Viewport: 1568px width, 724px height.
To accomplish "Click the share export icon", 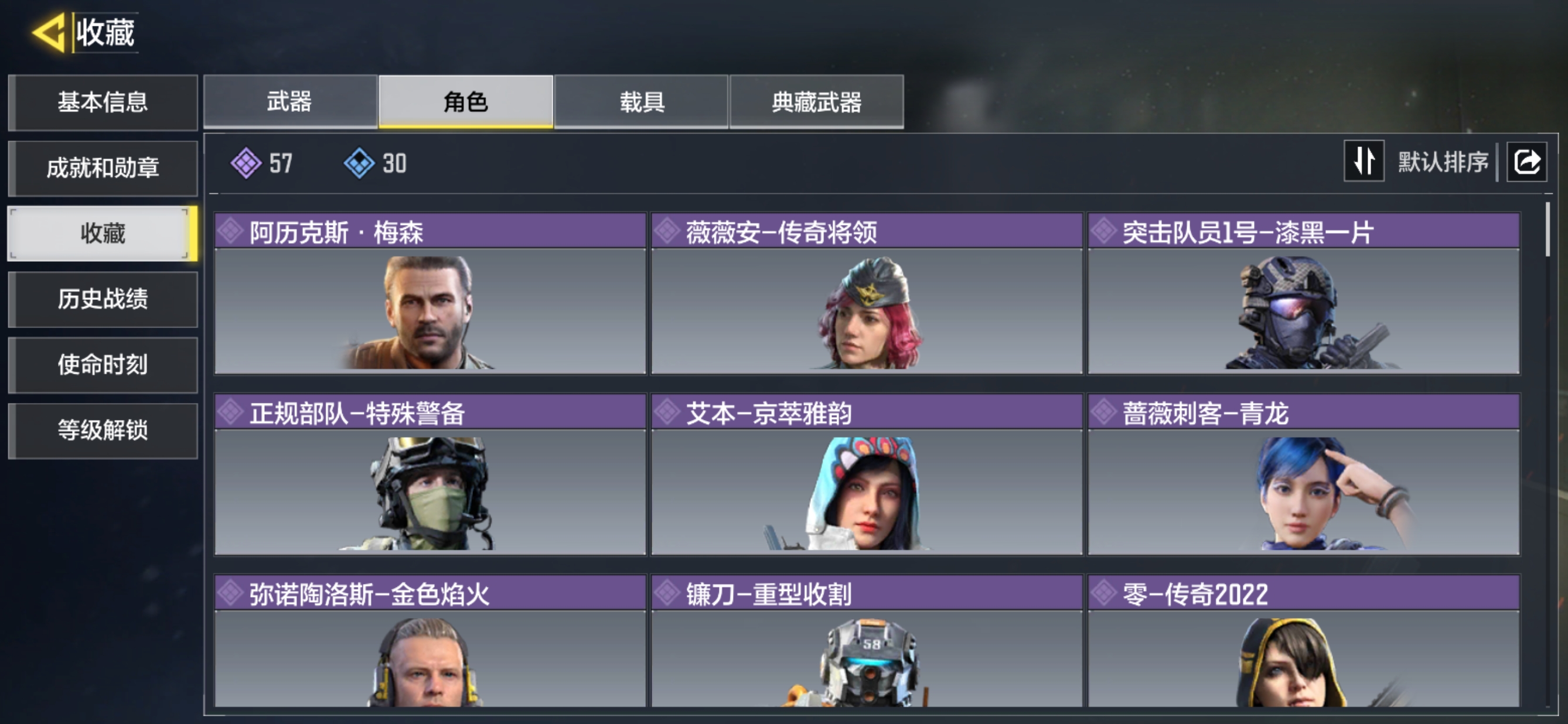I will (x=1526, y=162).
